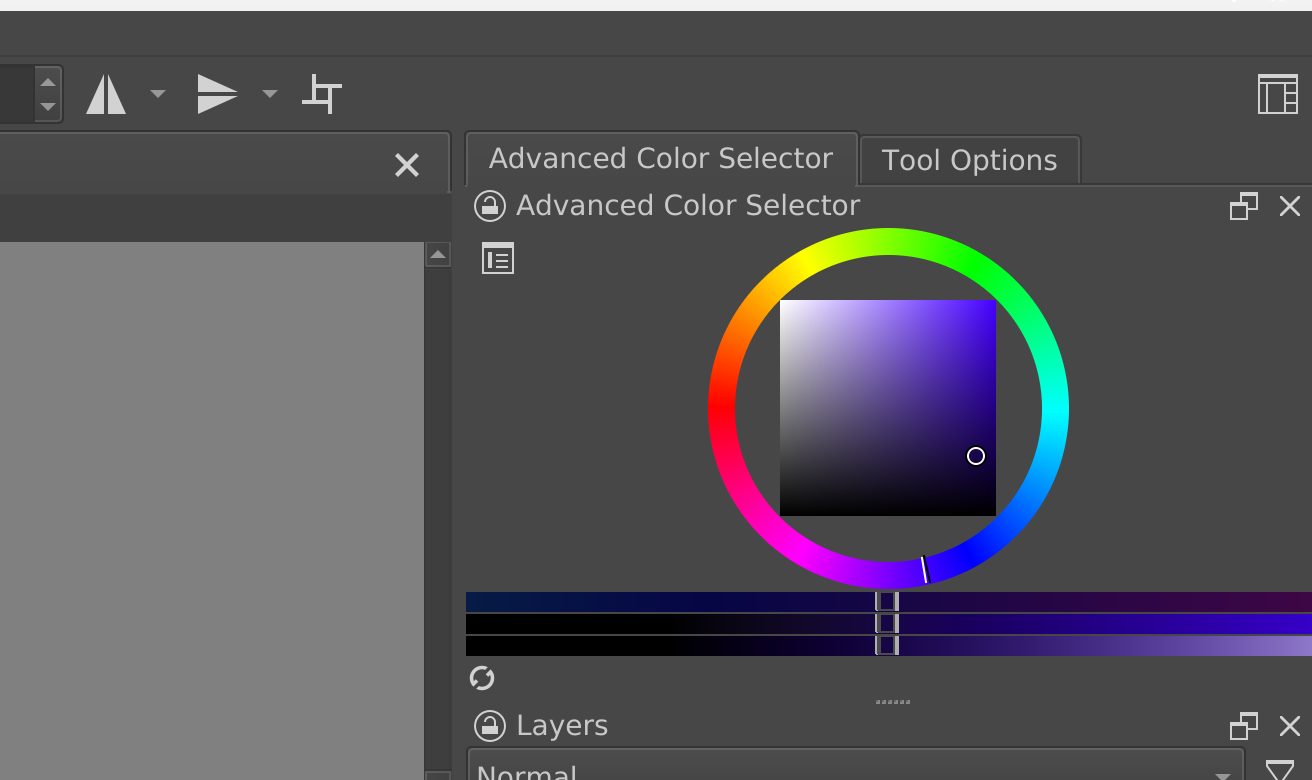Open the layer filter funnel icon
Screen dimensions: 1312x780
[1279, 770]
